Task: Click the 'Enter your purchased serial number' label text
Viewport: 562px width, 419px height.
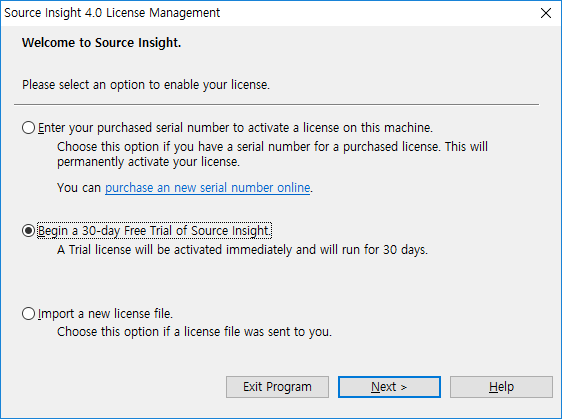Action: pos(235,128)
